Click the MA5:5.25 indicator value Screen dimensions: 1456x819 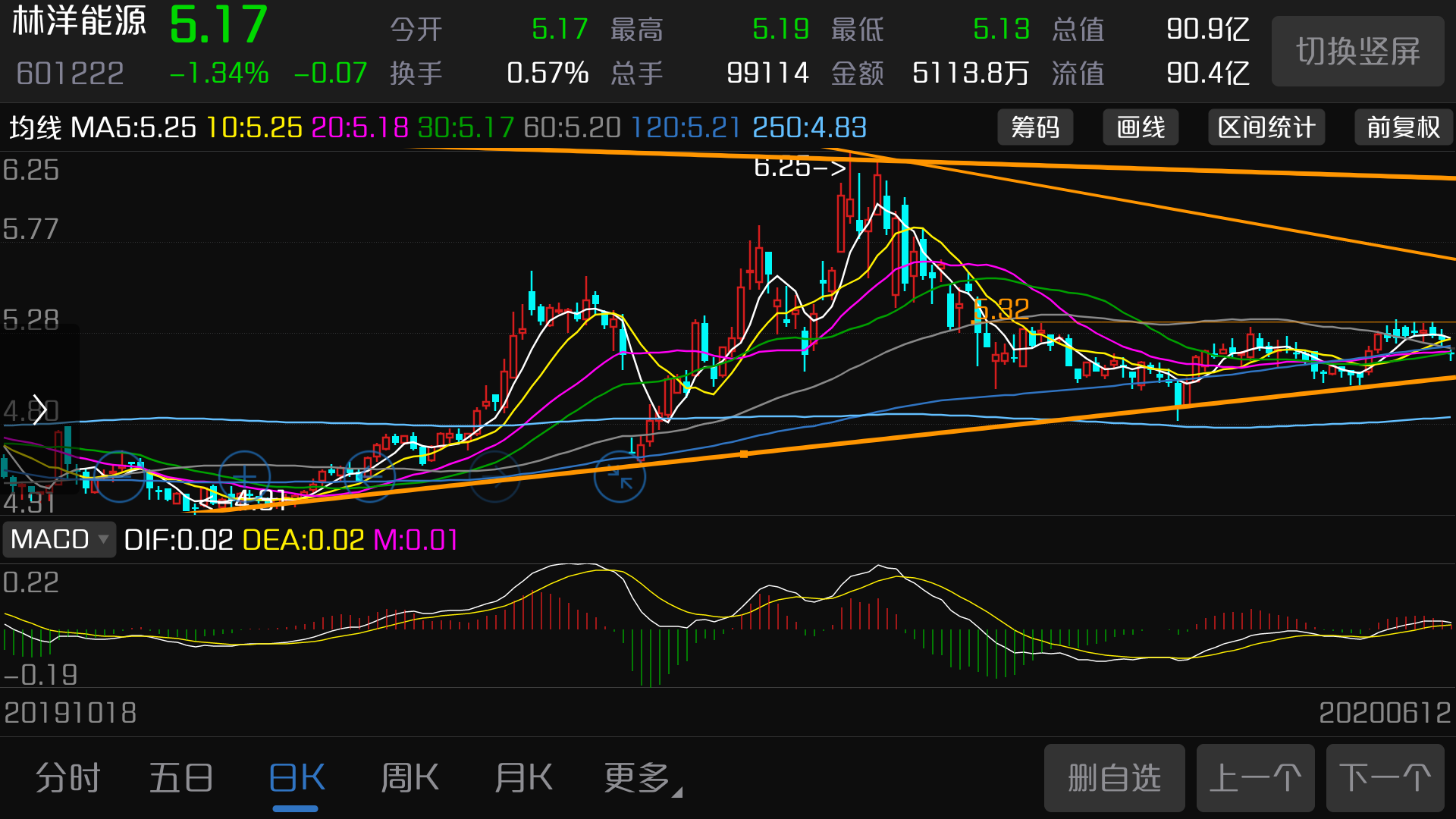coord(133,127)
